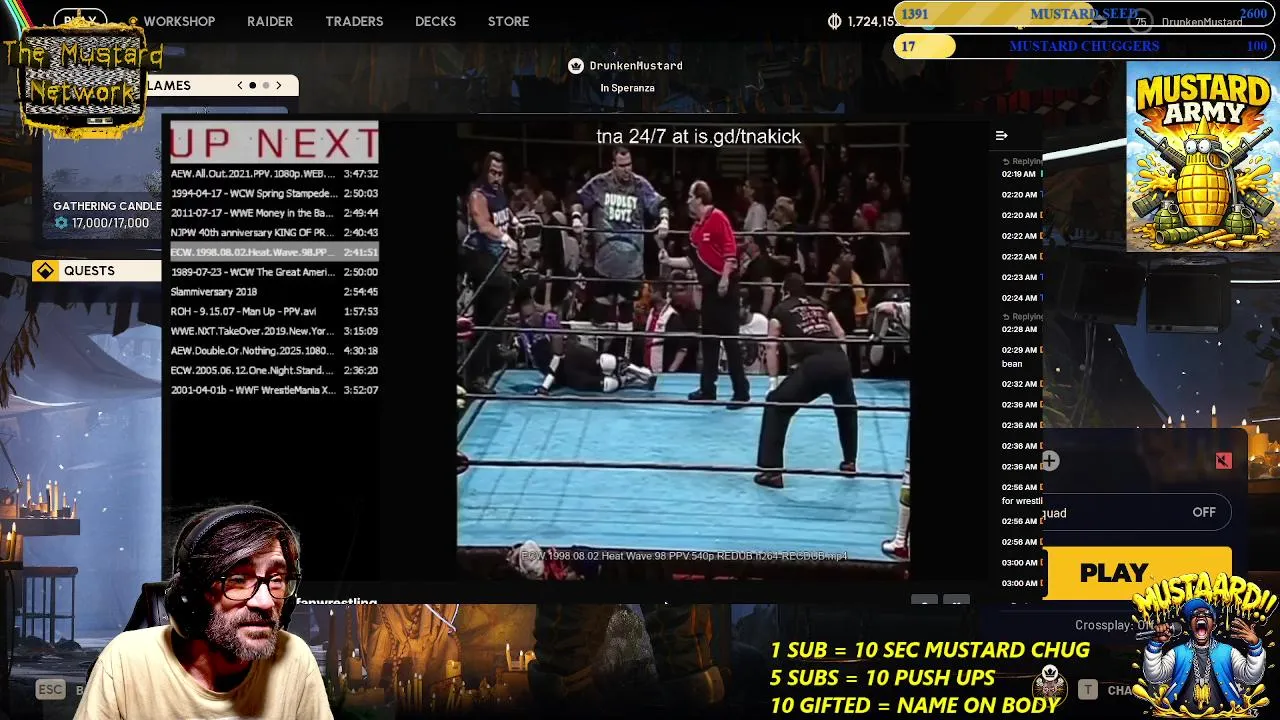Select AEW Double Or Nothing 2025 entry
The image size is (1280, 720).
point(274,351)
